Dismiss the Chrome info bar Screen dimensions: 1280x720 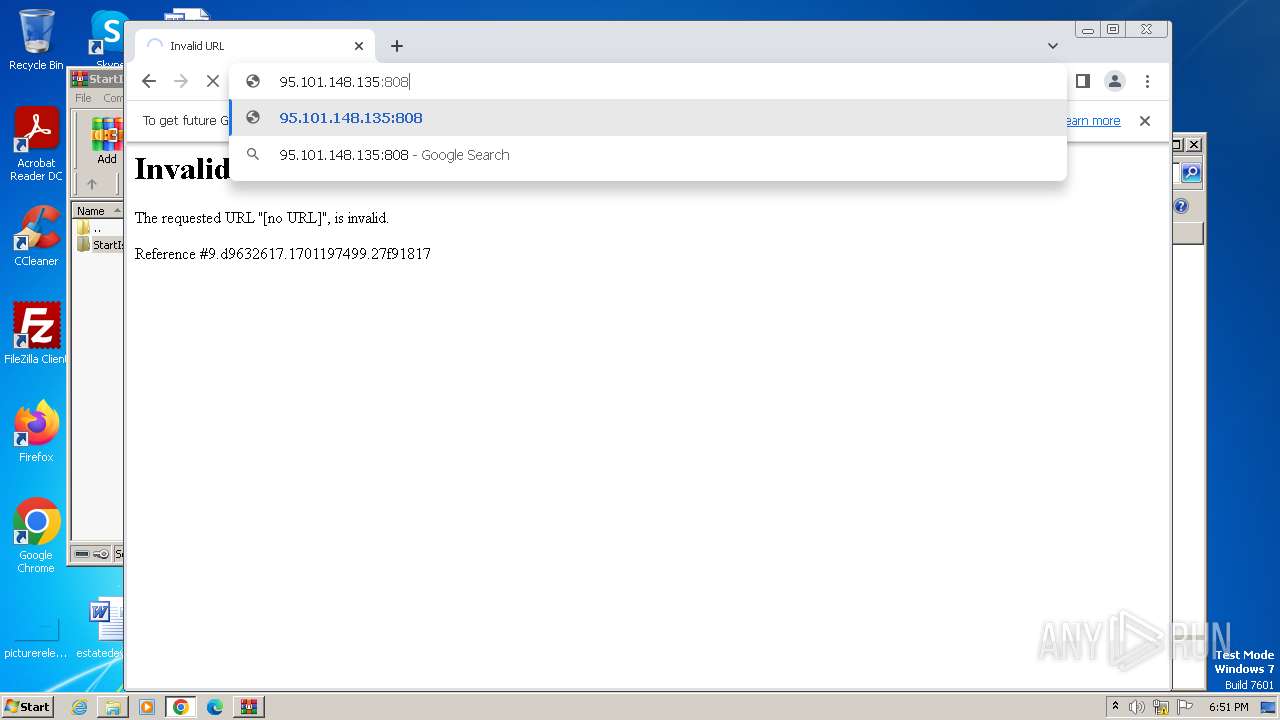tap(1145, 121)
